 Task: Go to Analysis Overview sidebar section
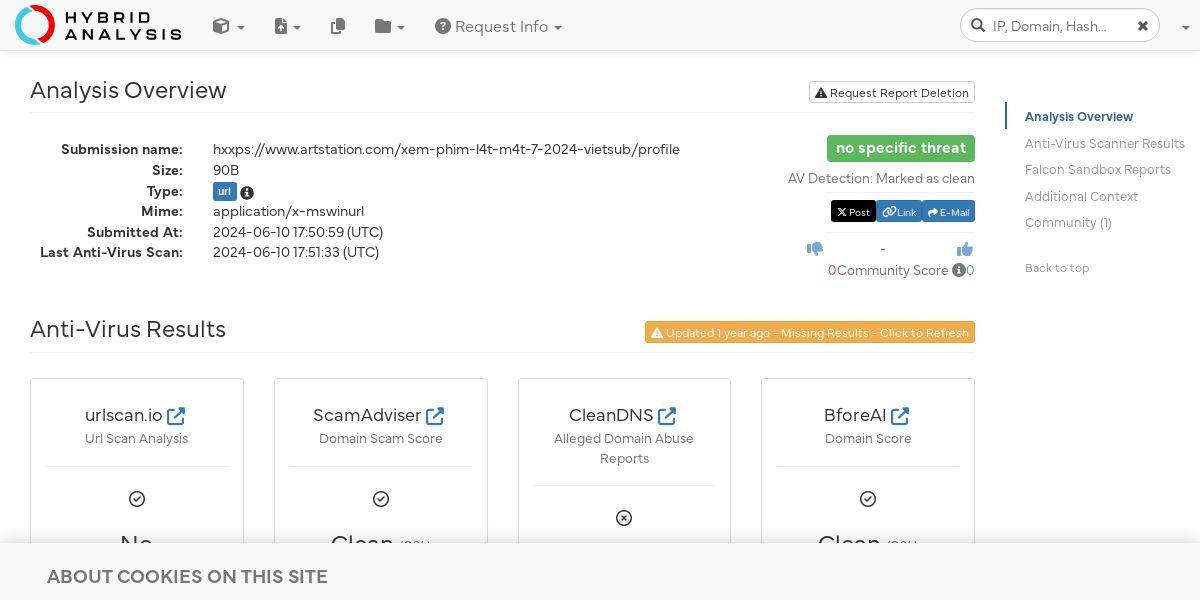[x=1079, y=117]
